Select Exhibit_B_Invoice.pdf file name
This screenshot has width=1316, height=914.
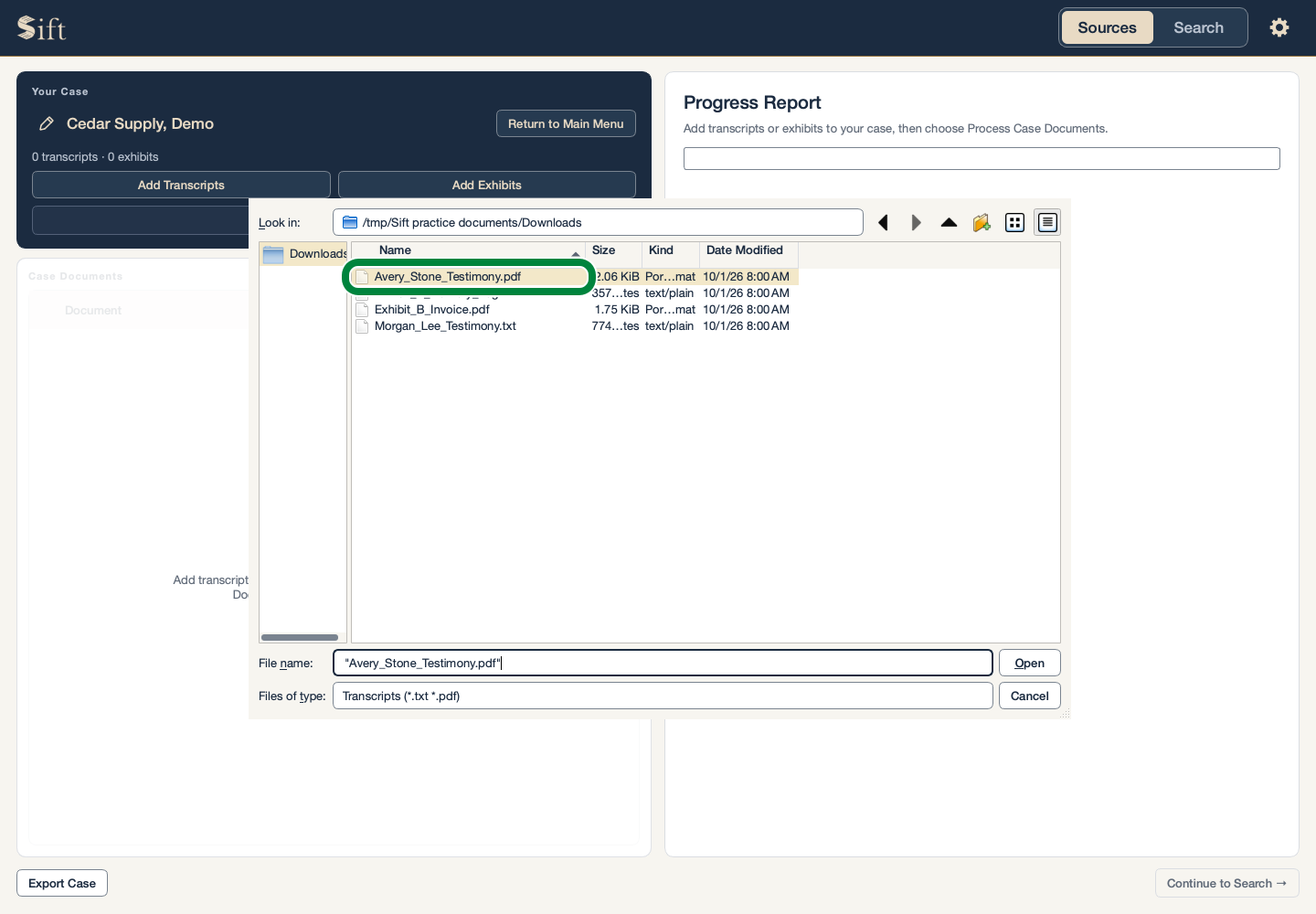431,310
